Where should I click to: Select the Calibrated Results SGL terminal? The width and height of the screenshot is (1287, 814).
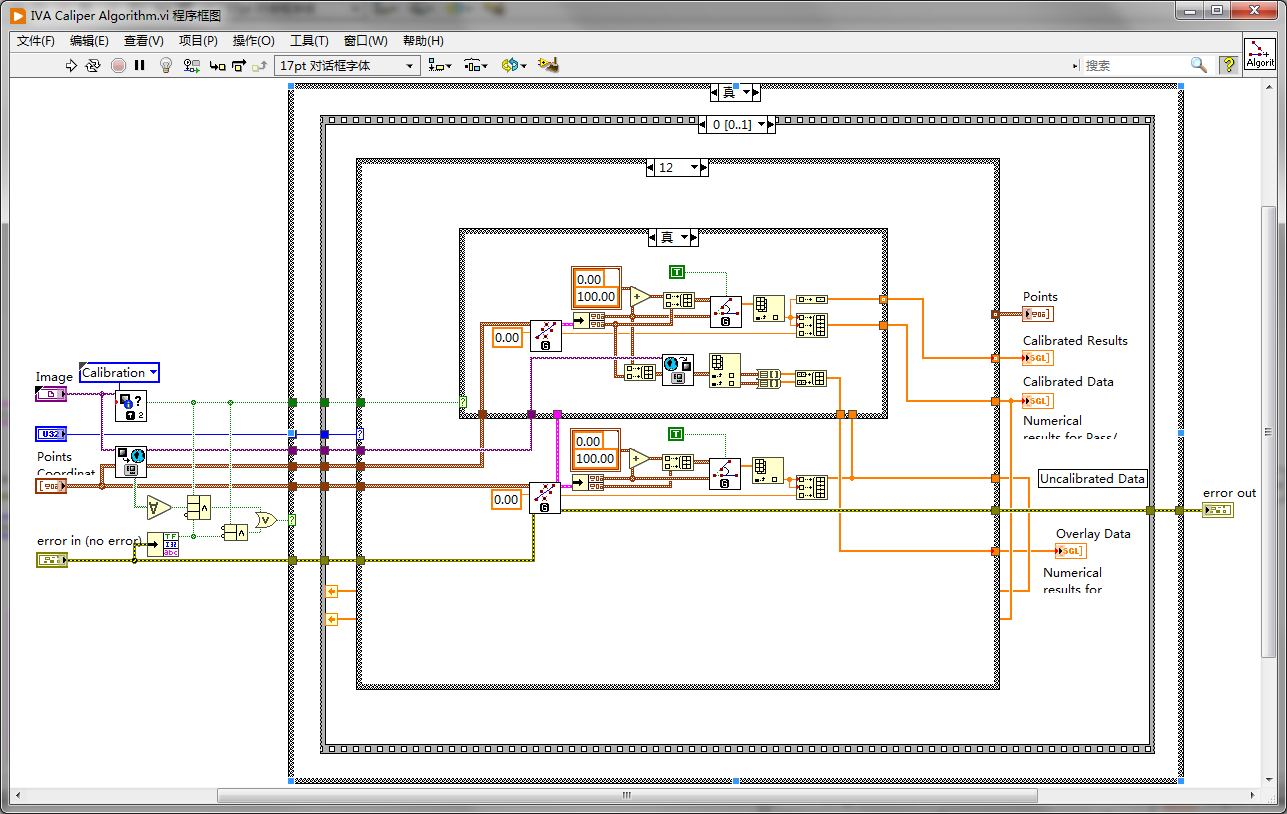pyautogui.click(x=1037, y=358)
